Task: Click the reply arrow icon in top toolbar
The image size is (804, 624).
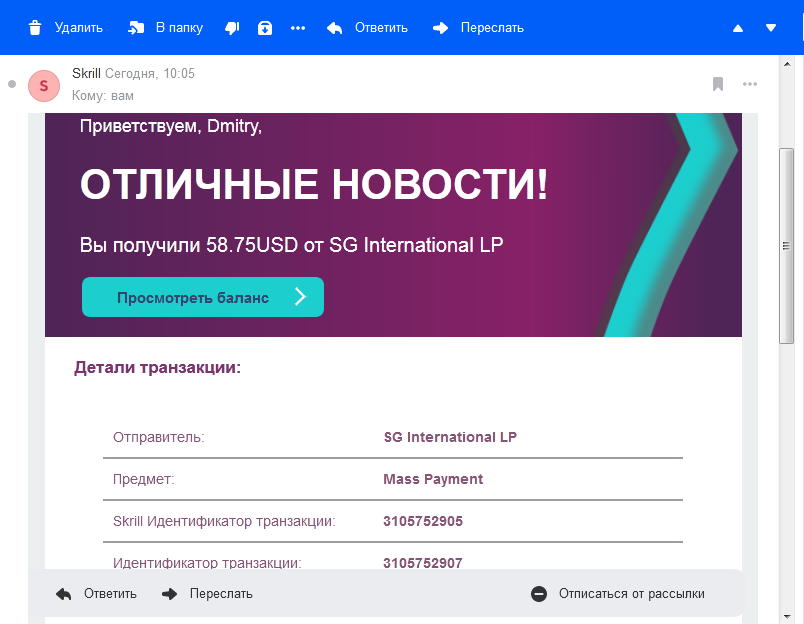Action: click(334, 28)
